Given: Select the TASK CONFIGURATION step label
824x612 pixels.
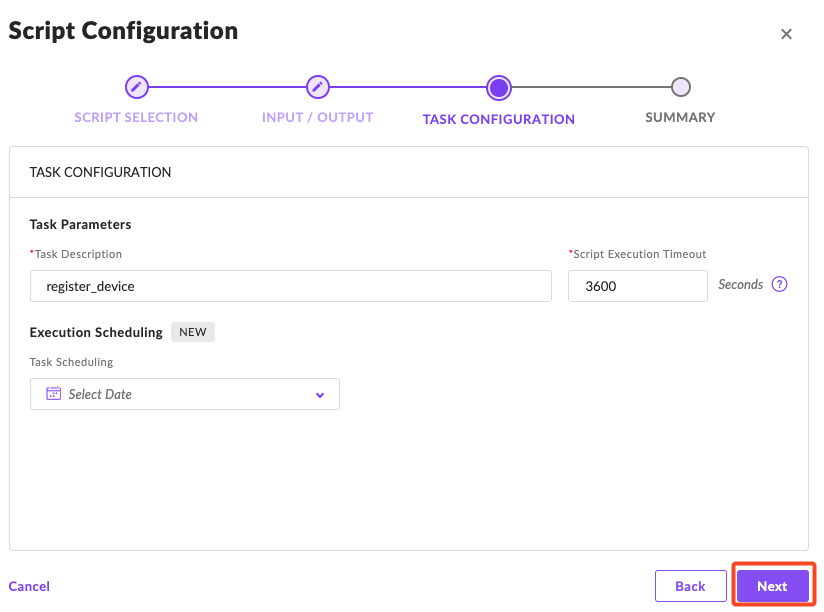Looking at the screenshot, I should tap(498, 119).
